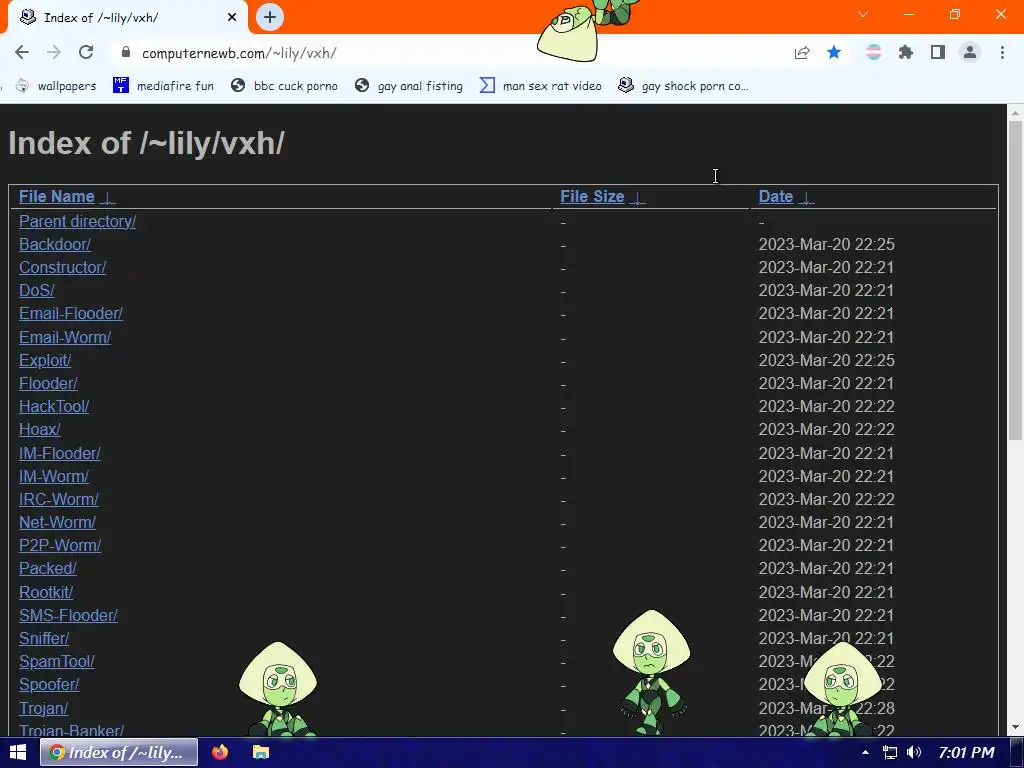Image resolution: width=1024 pixels, height=768 pixels.
Task: Sort by the File Name column header
Action: (57, 197)
